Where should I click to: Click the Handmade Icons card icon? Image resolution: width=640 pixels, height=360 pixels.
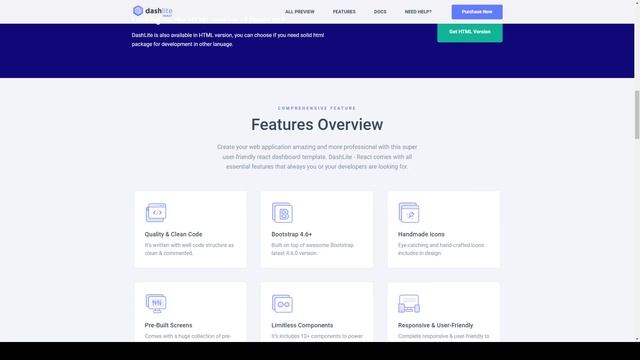pyautogui.click(x=409, y=213)
